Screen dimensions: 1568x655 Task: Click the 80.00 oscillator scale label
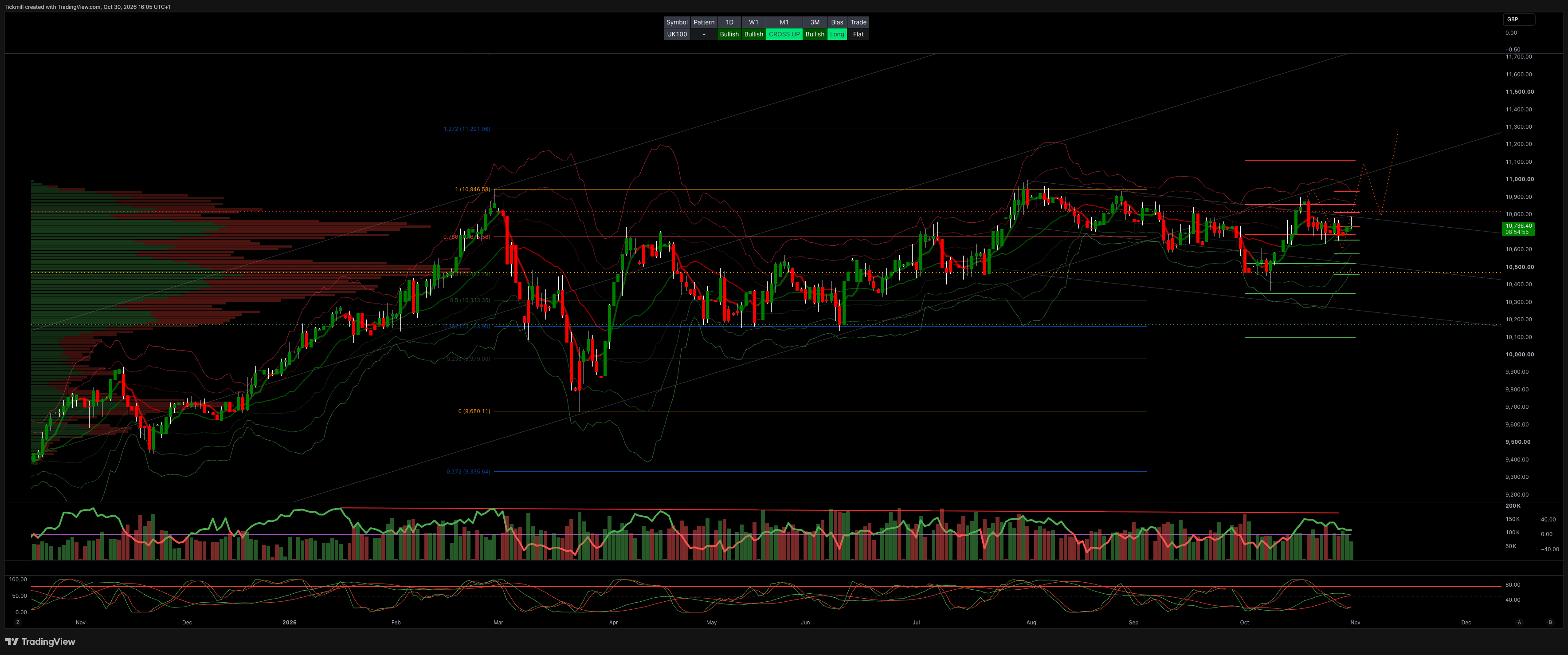[1513, 585]
